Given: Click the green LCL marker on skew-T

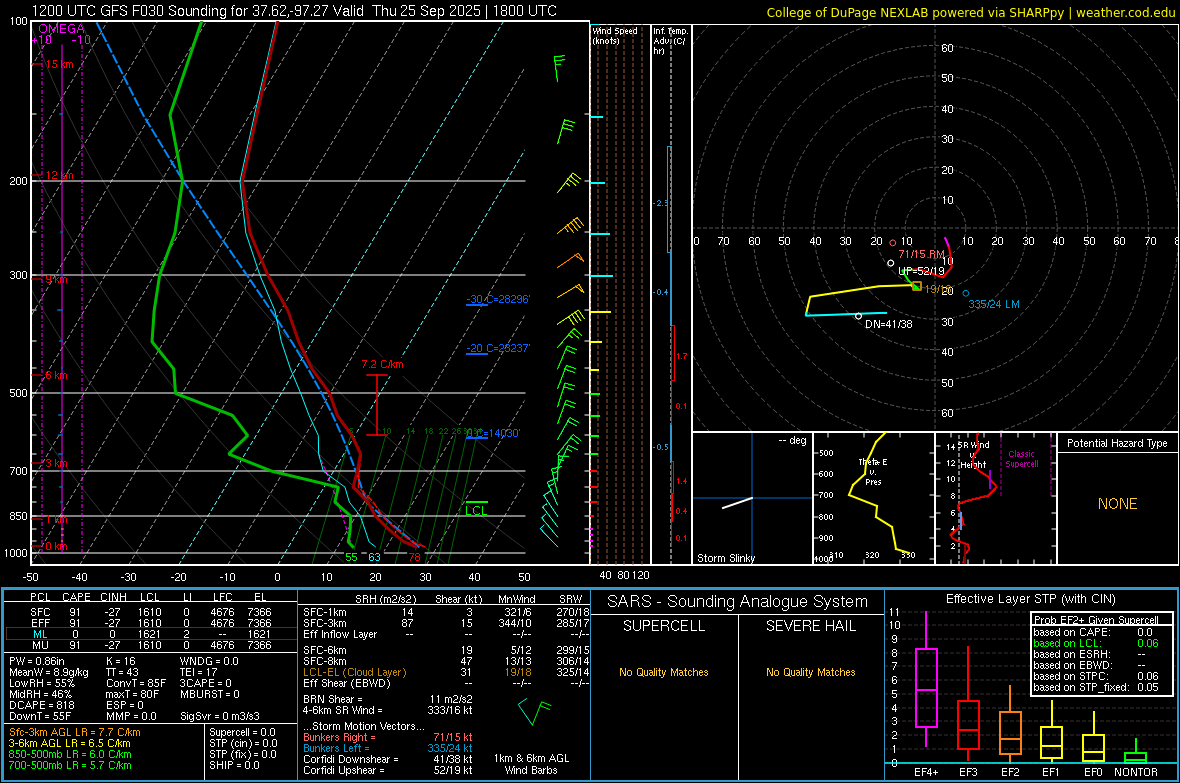Looking at the screenshot, I should (x=476, y=510).
